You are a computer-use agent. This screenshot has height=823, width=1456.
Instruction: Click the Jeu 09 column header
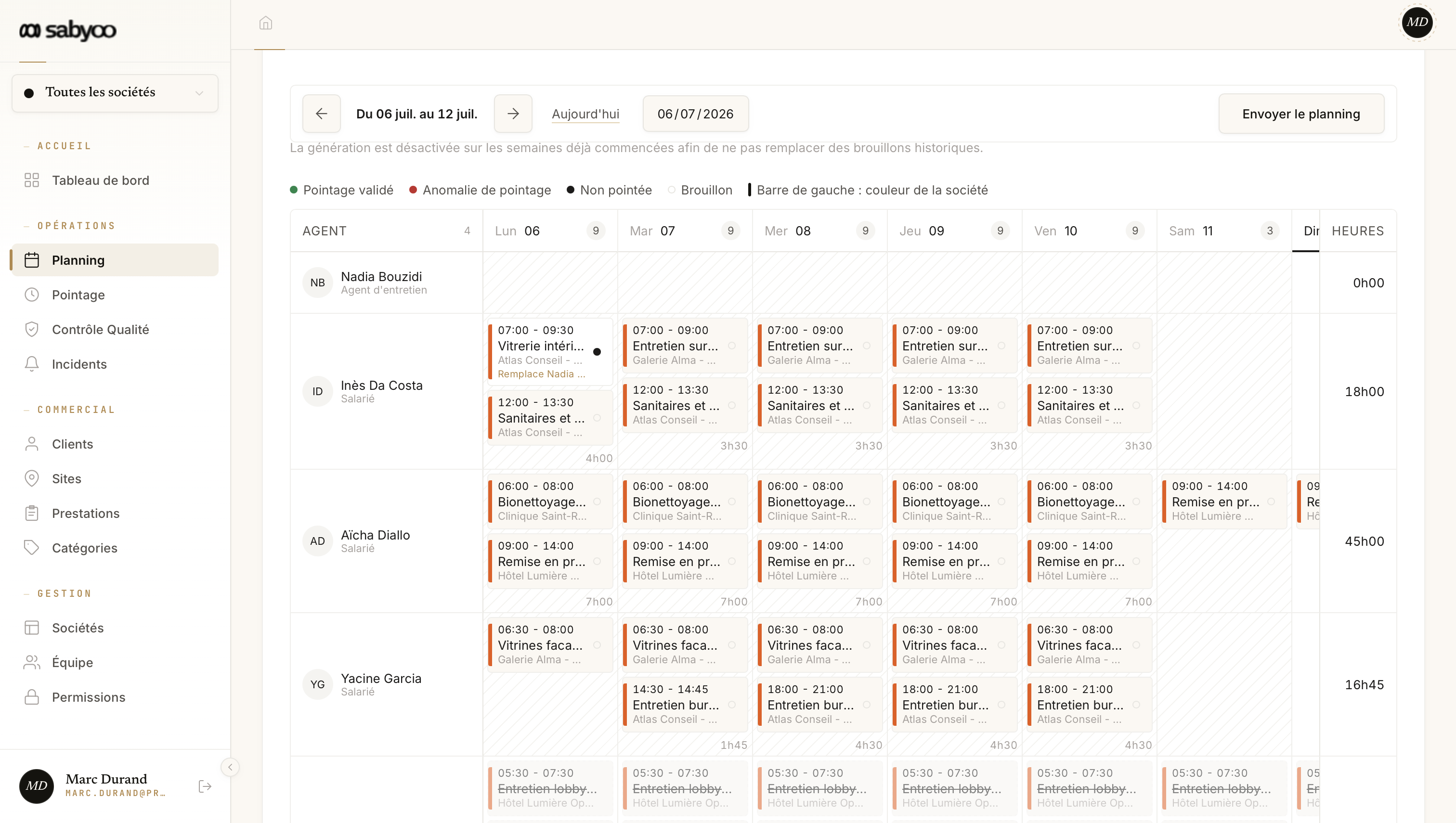pyautogui.click(x=954, y=231)
